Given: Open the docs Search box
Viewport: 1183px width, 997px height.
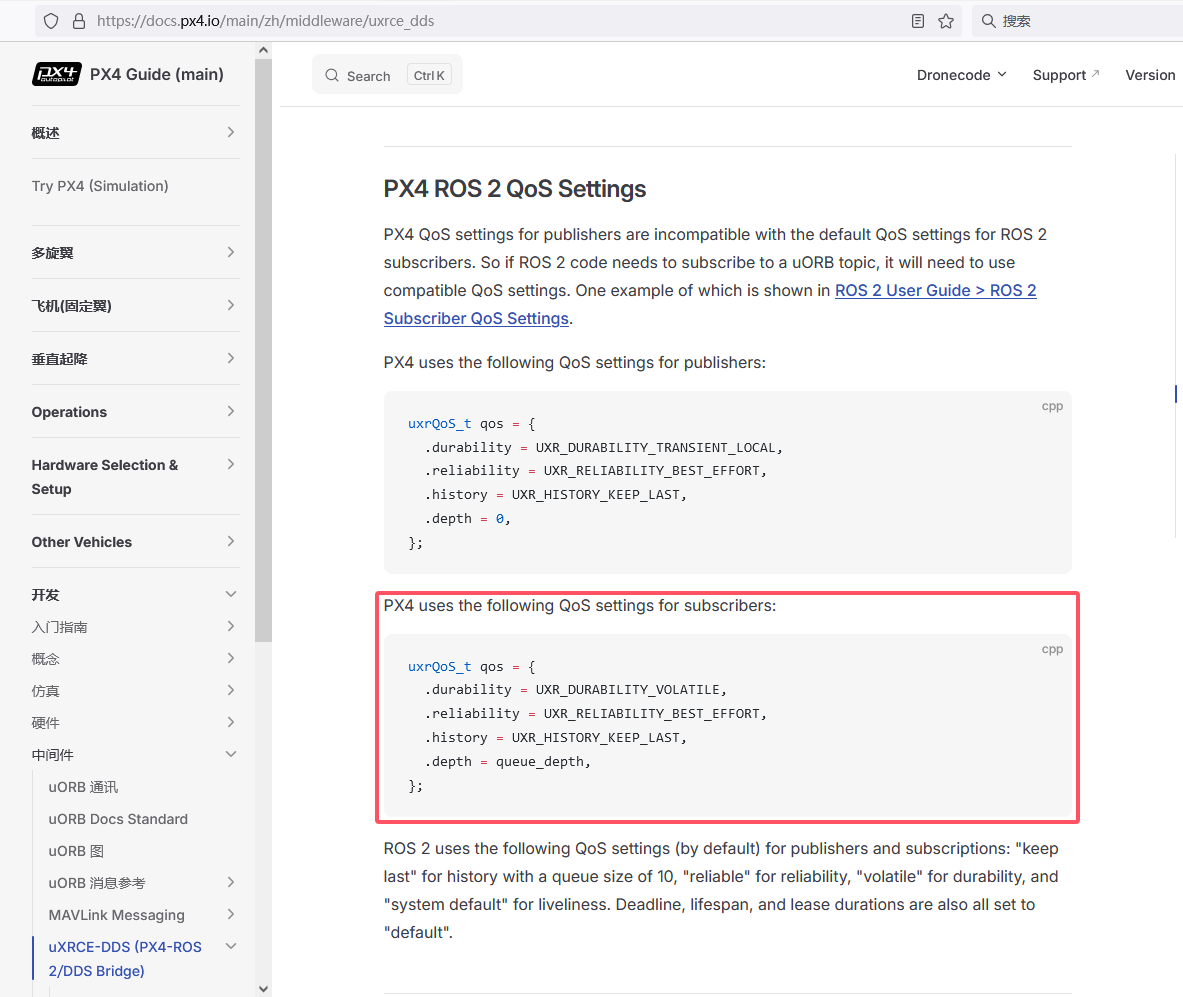Looking at the screenshot, I should click(x=387, y=75).
